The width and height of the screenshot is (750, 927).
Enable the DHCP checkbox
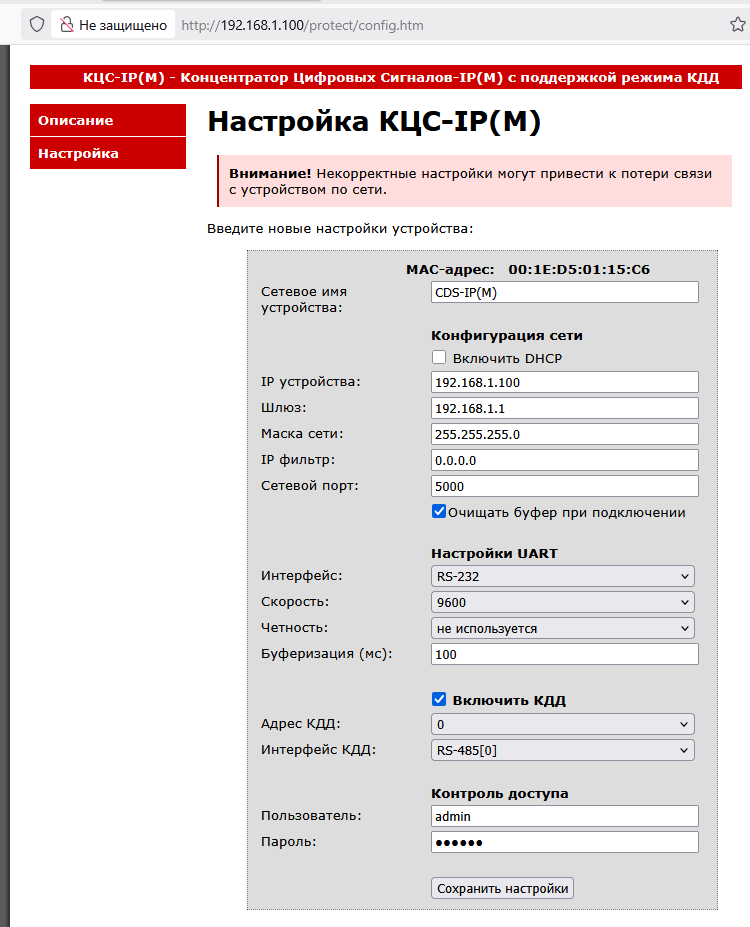click(439, 358)
